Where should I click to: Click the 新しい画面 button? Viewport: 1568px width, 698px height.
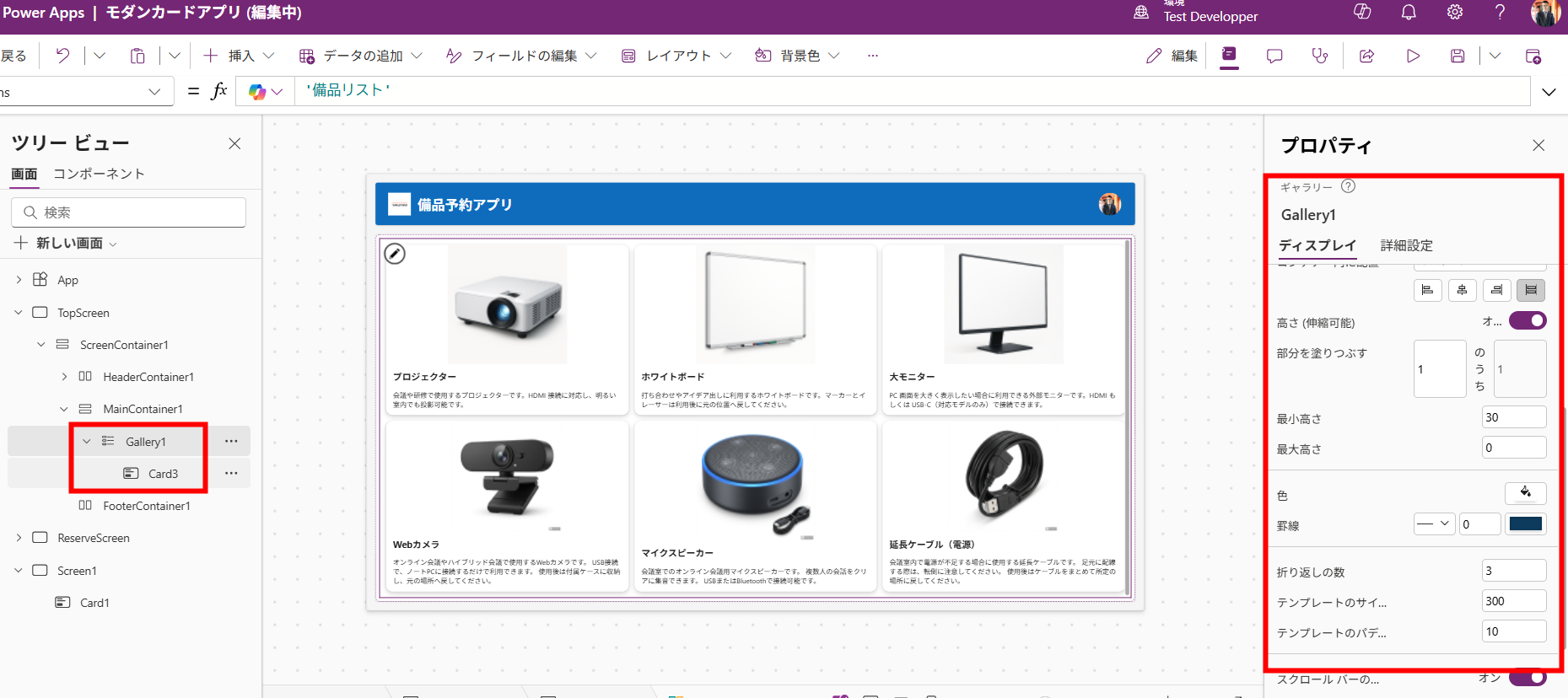click(x=65, y=243)
